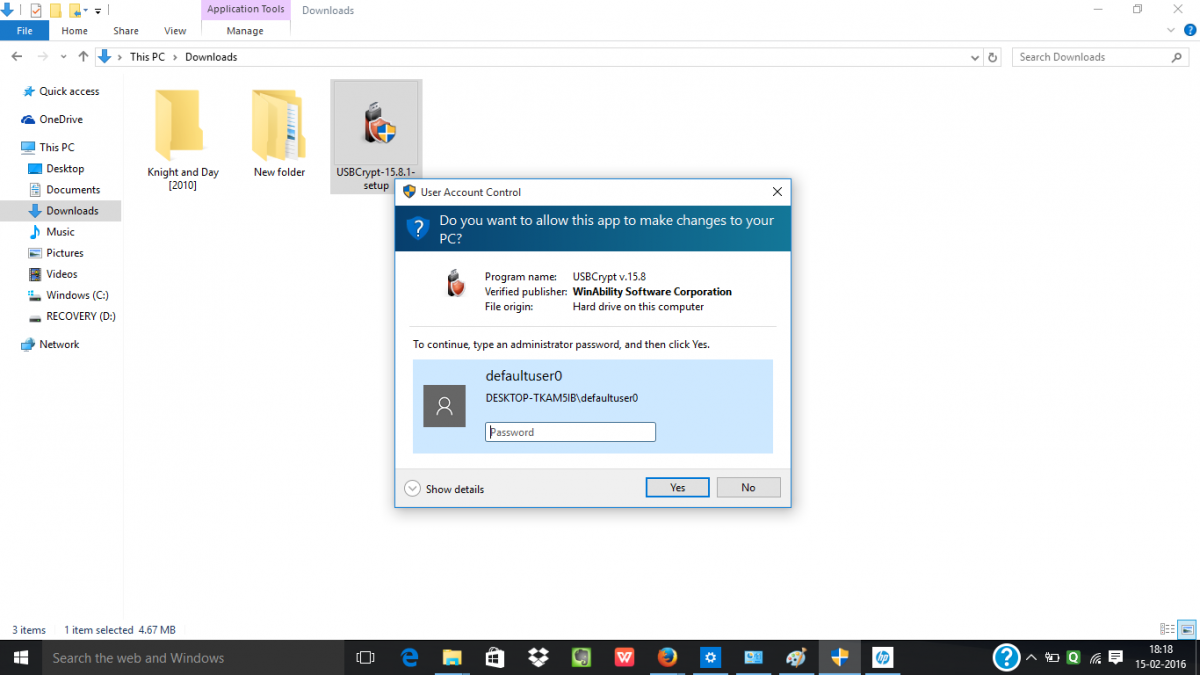The image size is (1200, 675).
Task: Click the Search the web and Windows box
Action: point(192,657)
